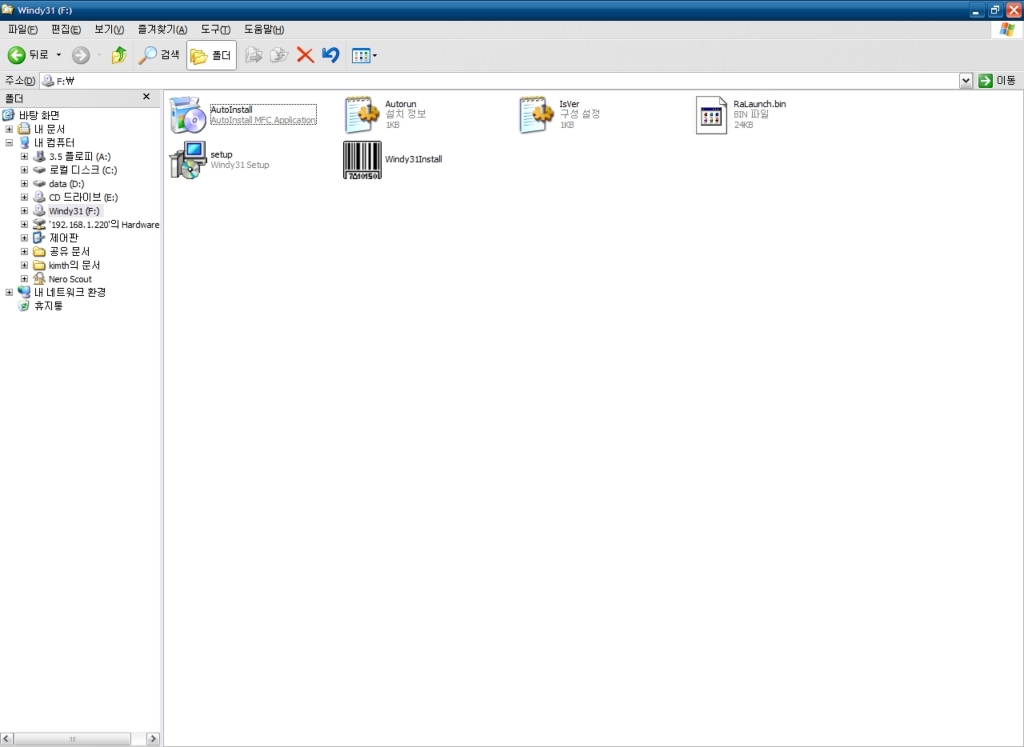Screen dimensions: 1024x747
Task: Expand the 제어판 tree node
Action: pyautogui.click(x=24, y=238)
